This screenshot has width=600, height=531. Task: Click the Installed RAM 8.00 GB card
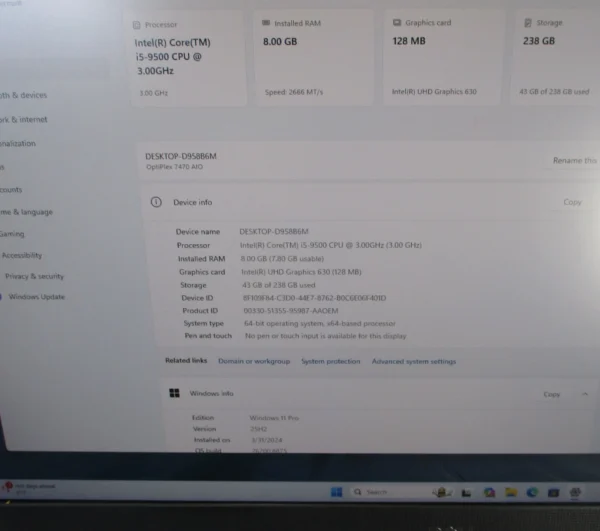click(314, 57)
